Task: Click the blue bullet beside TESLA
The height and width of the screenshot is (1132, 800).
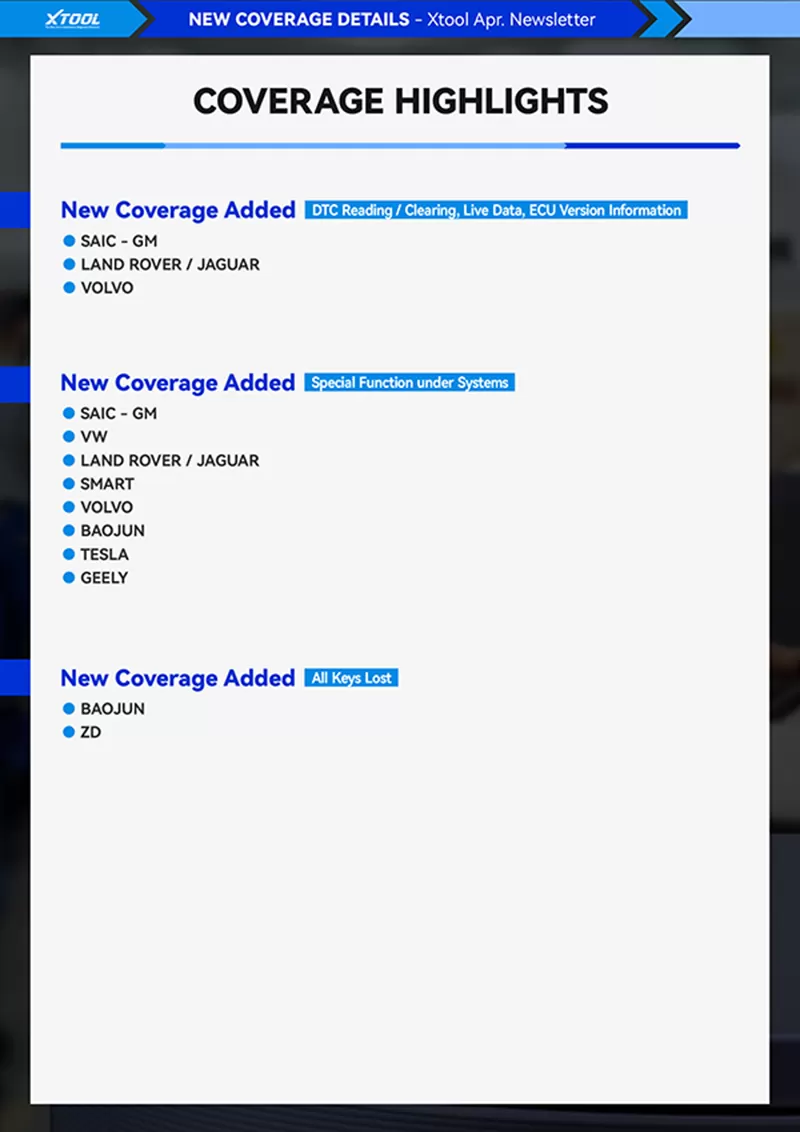Action: pyautogui.click(x=69, y=554)
